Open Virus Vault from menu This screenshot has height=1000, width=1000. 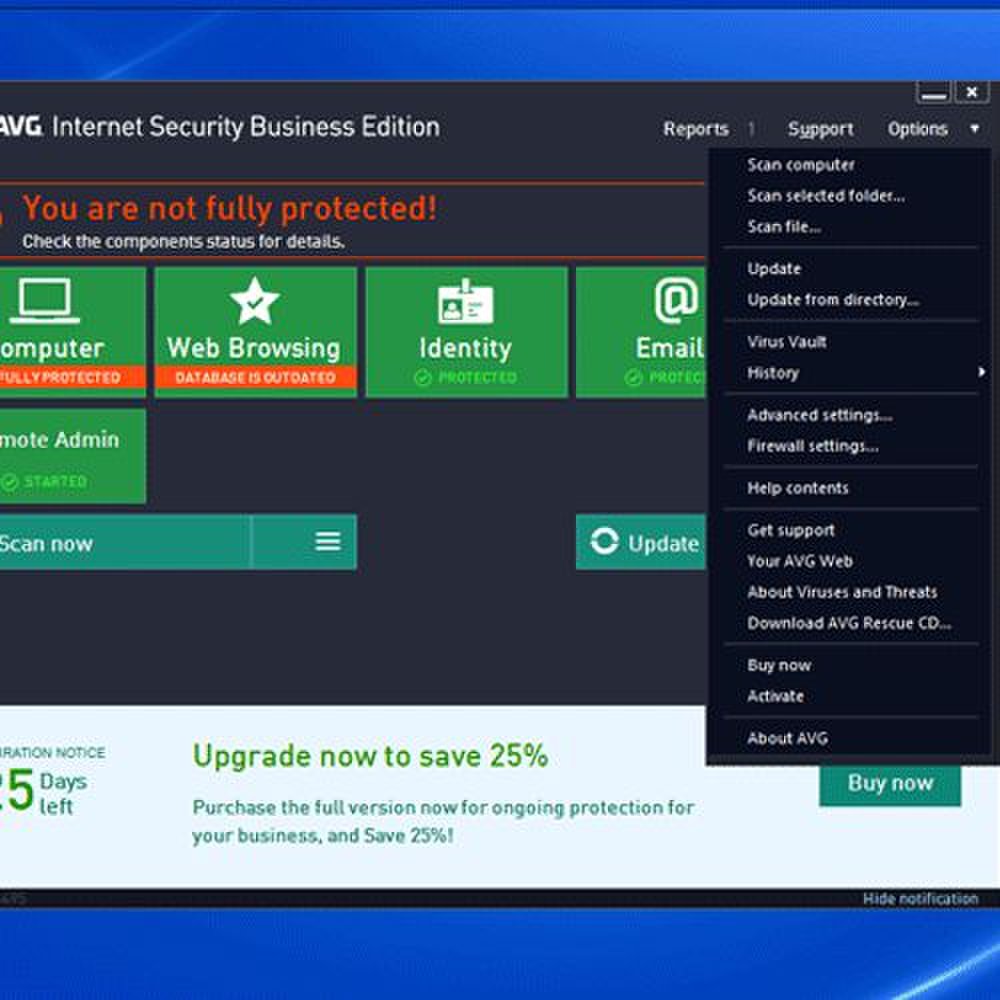tap(787, 342)
